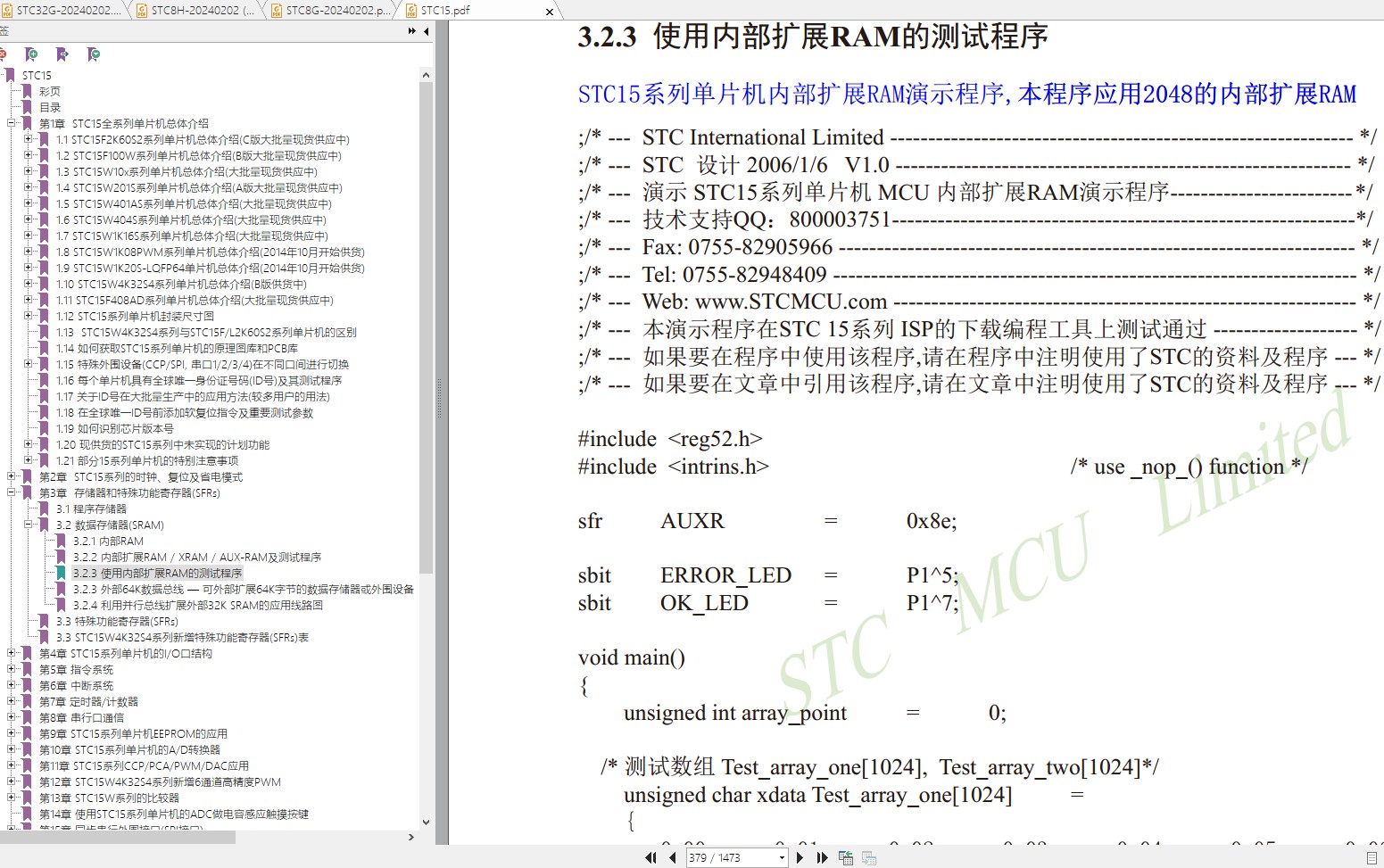Open bookmark 1.19 如何识别芯片版本号
This screenshot has height=868, width=1384.
(x=115, y=428)
